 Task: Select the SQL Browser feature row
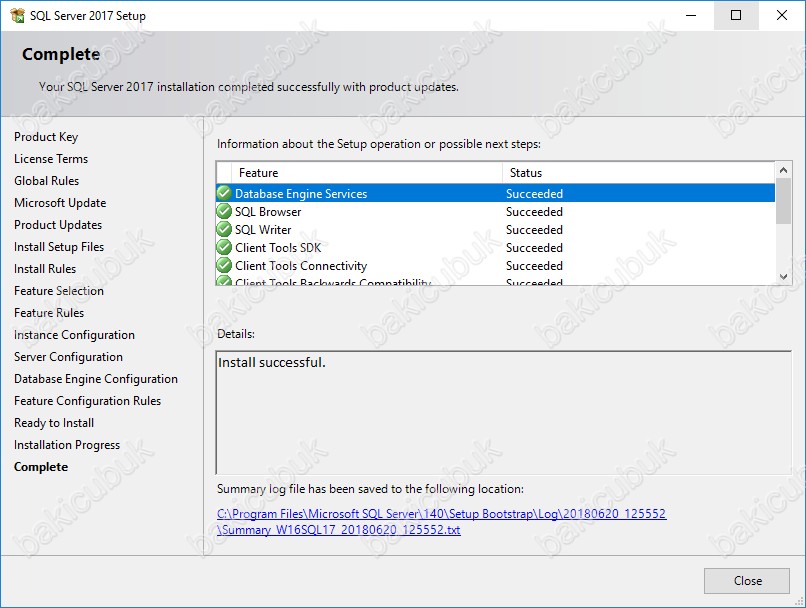(496, 211)
